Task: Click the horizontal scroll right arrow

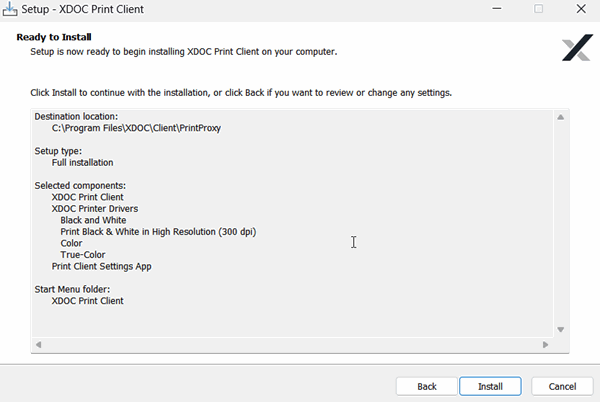Action: click(x=545, y=345)
